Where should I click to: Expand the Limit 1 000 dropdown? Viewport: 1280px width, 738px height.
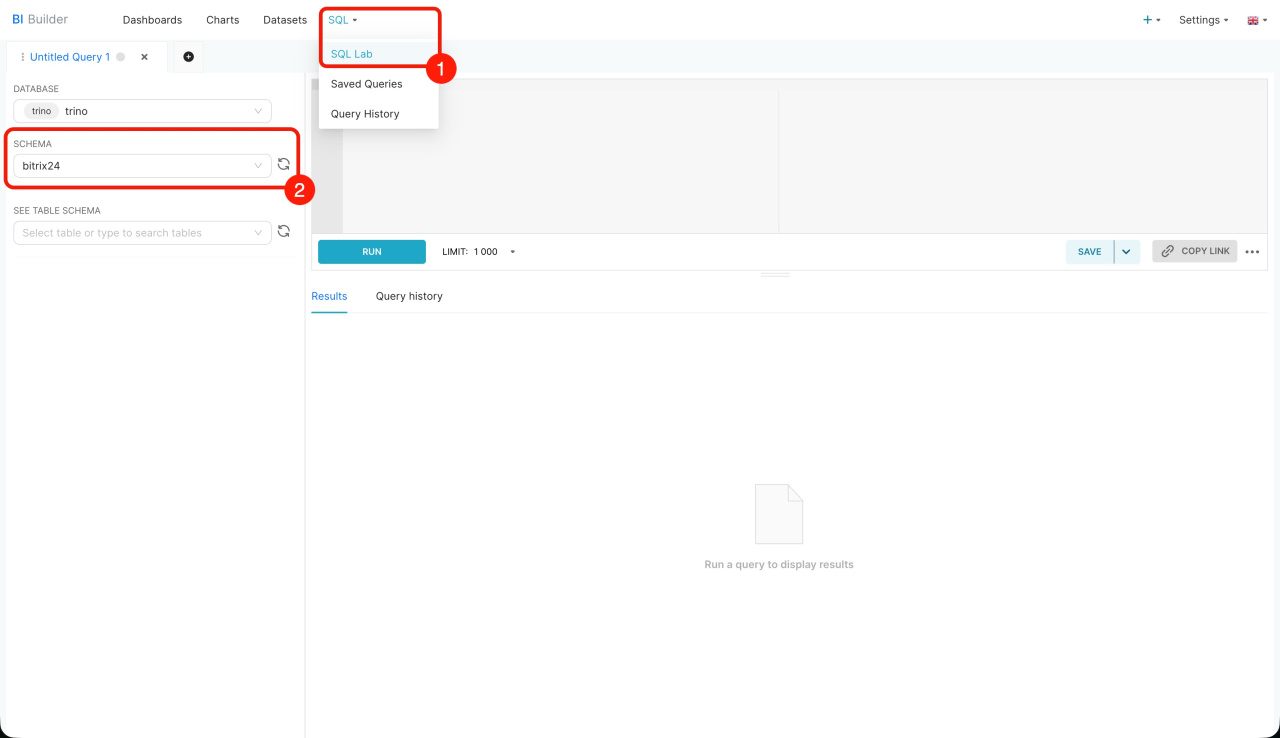point(480,252)
